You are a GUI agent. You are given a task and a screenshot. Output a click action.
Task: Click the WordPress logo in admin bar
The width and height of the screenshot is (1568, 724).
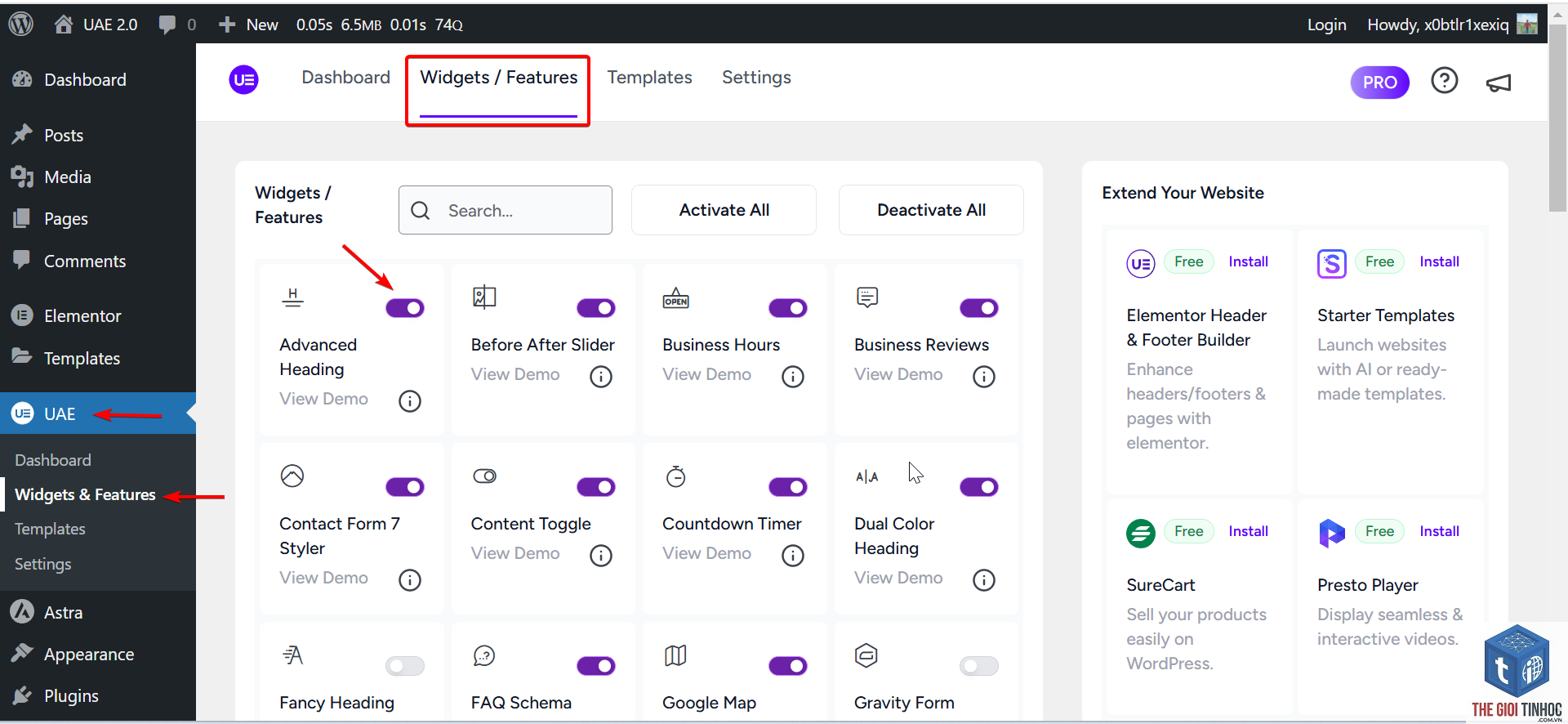pos(20,25)
